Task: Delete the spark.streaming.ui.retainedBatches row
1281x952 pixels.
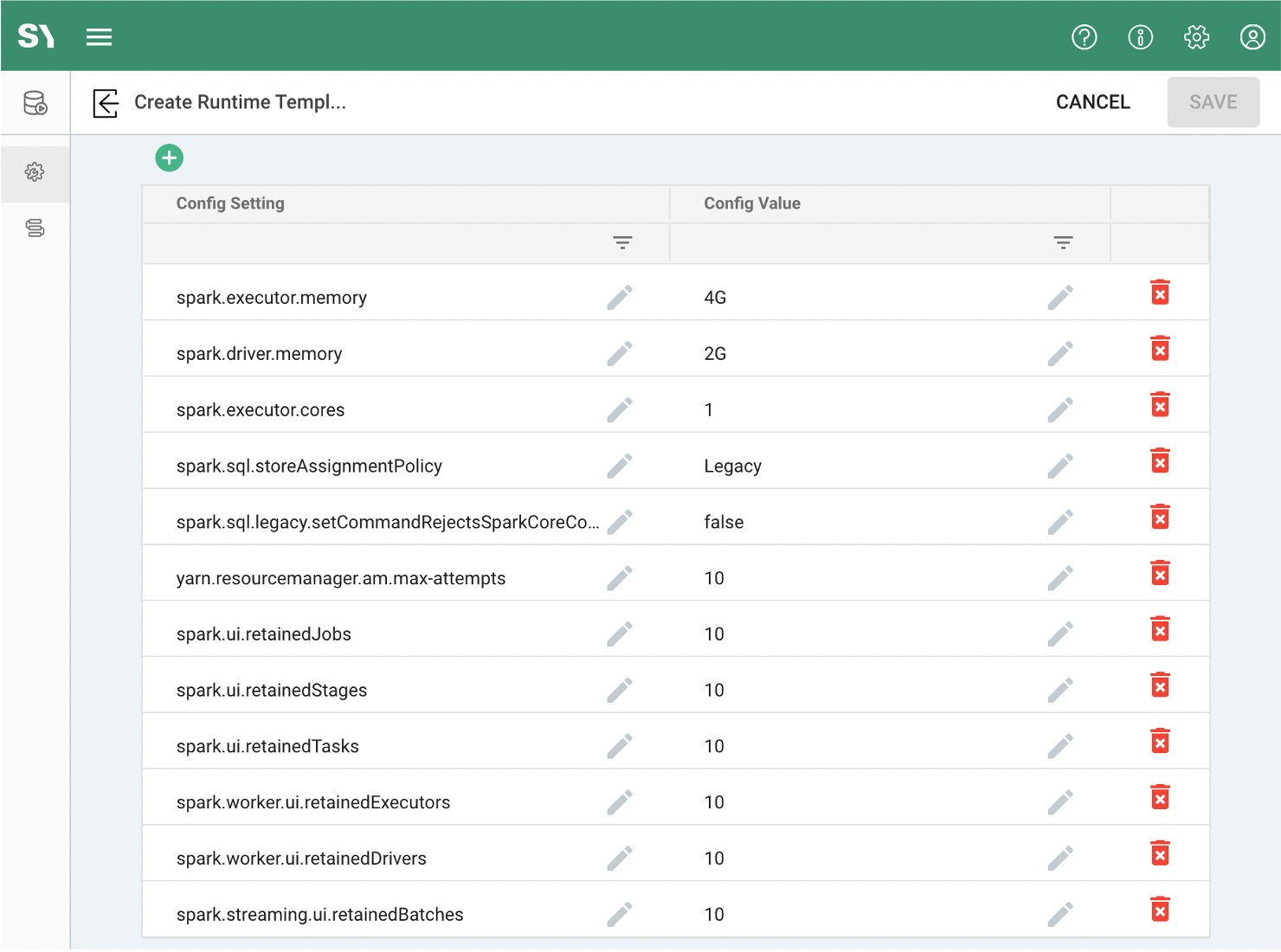Action: 1160,910
